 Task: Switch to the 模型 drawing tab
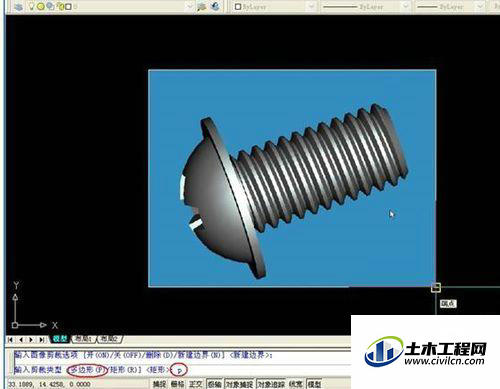[x=60, y=339]
